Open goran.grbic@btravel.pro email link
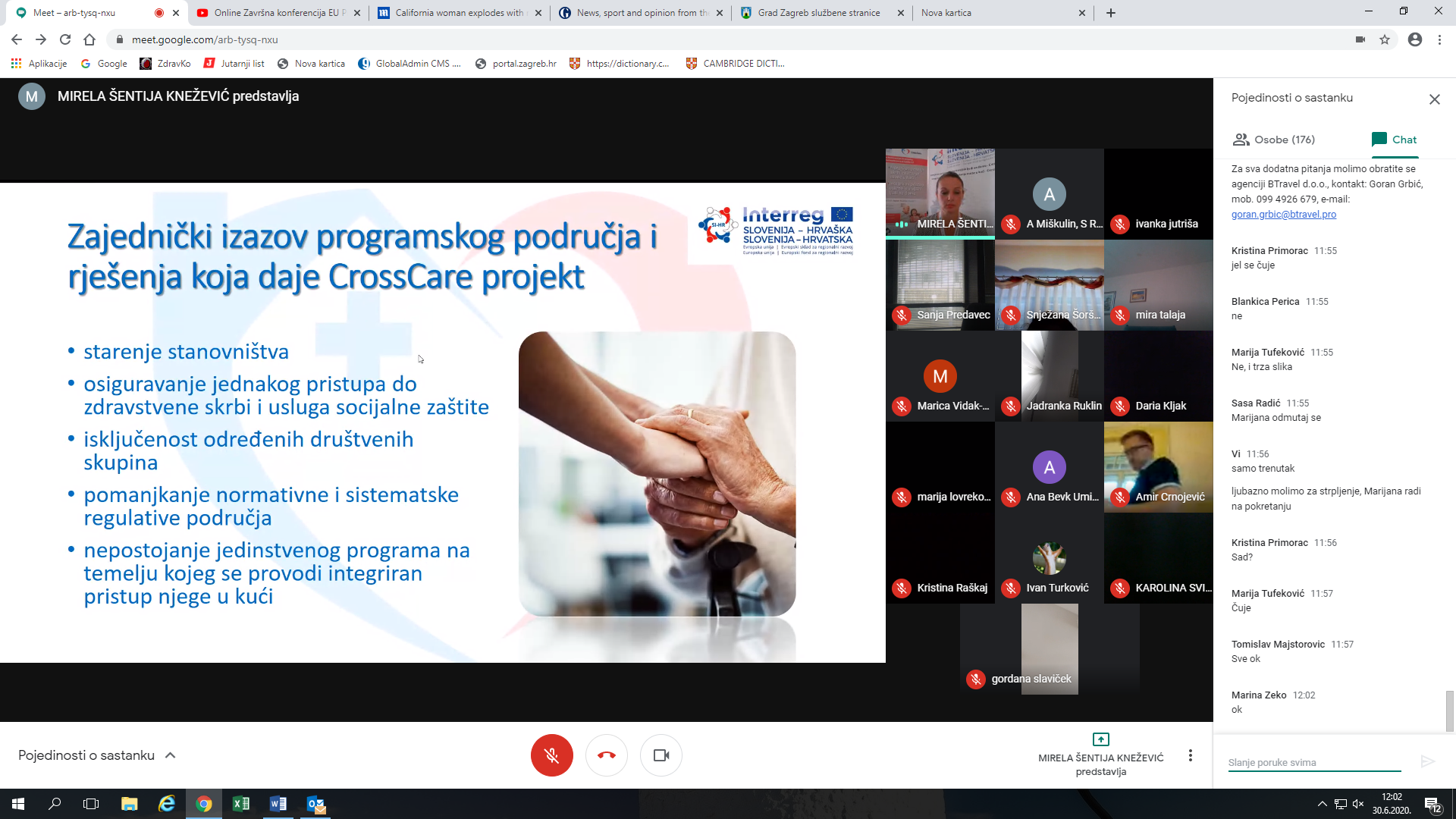Viewport: 1456px width, 819px height. (x=1283, y=215)
